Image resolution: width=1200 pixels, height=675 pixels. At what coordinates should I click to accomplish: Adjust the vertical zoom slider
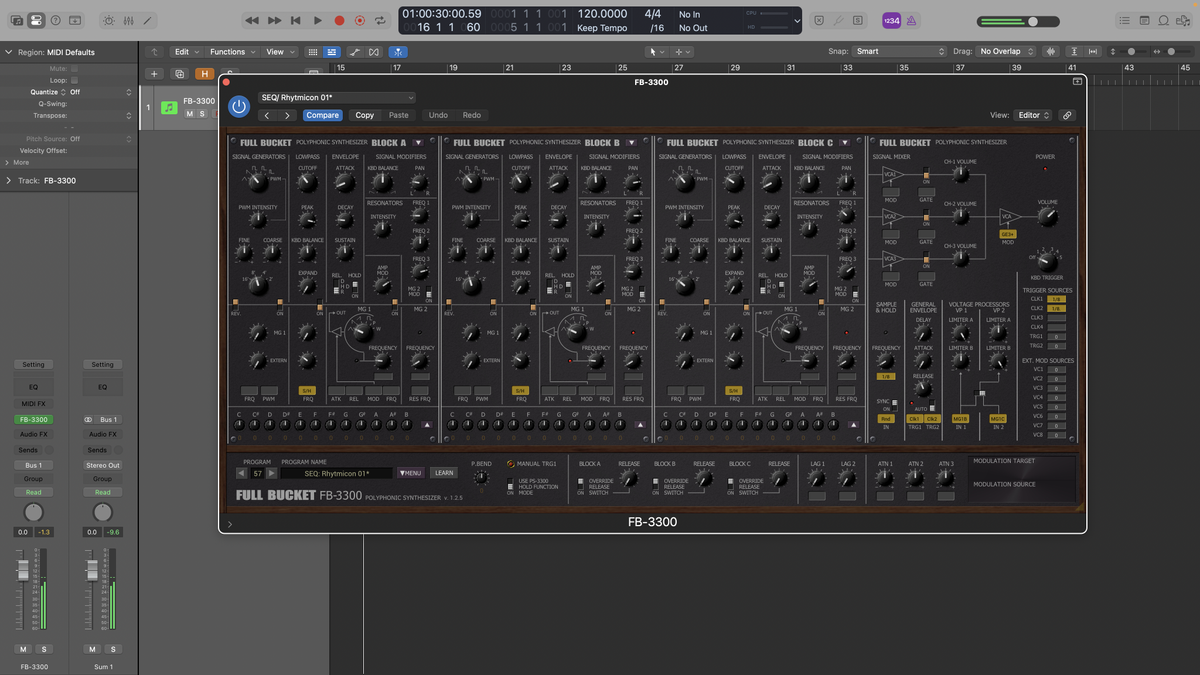coord(1131,51)
